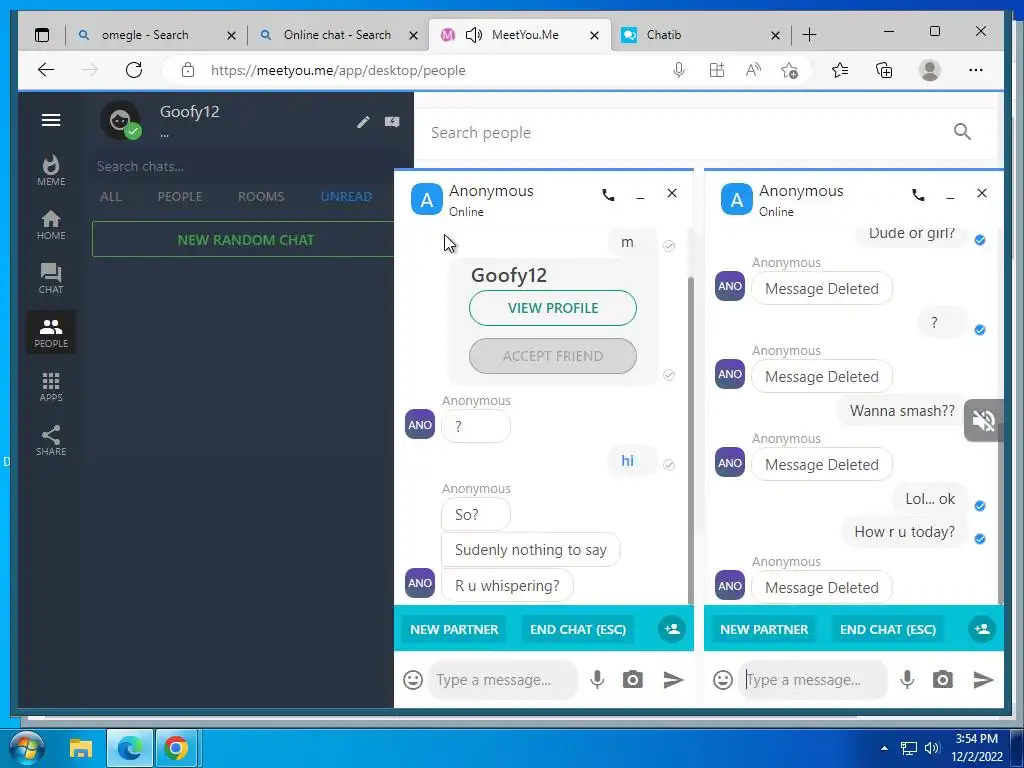The image size is (1024, 768).
Task: Switch to ROOMS chats filter
Action: coord(261,197)
